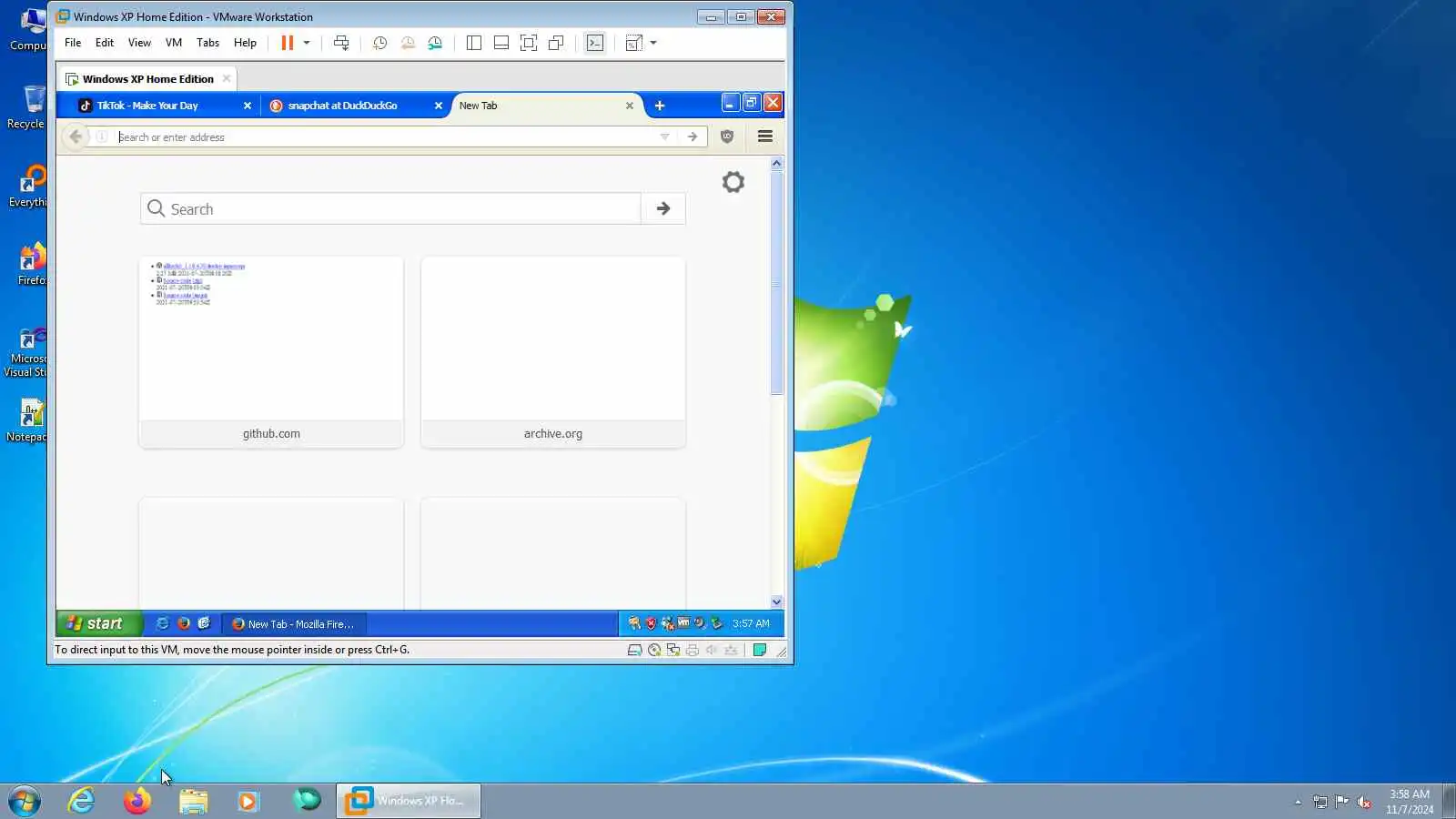
Task: Open the power options dropdown beside Pause
Action: [x=307, y=43]
